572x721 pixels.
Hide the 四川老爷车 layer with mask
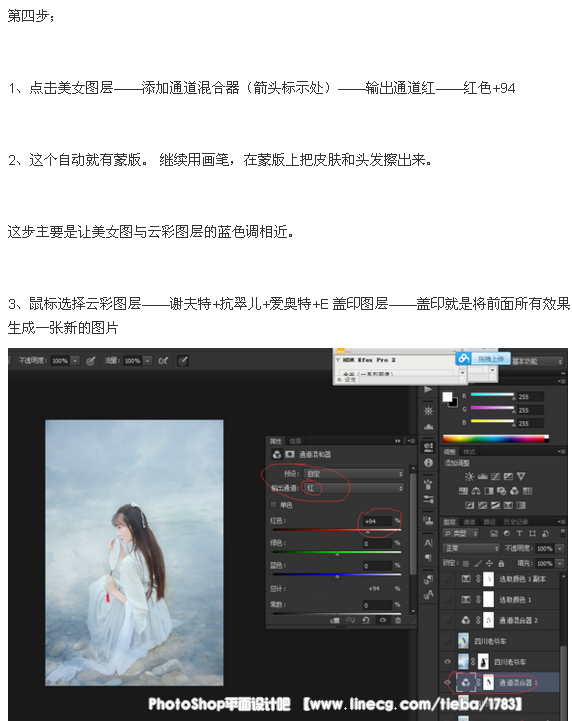[x=447, y=662]
